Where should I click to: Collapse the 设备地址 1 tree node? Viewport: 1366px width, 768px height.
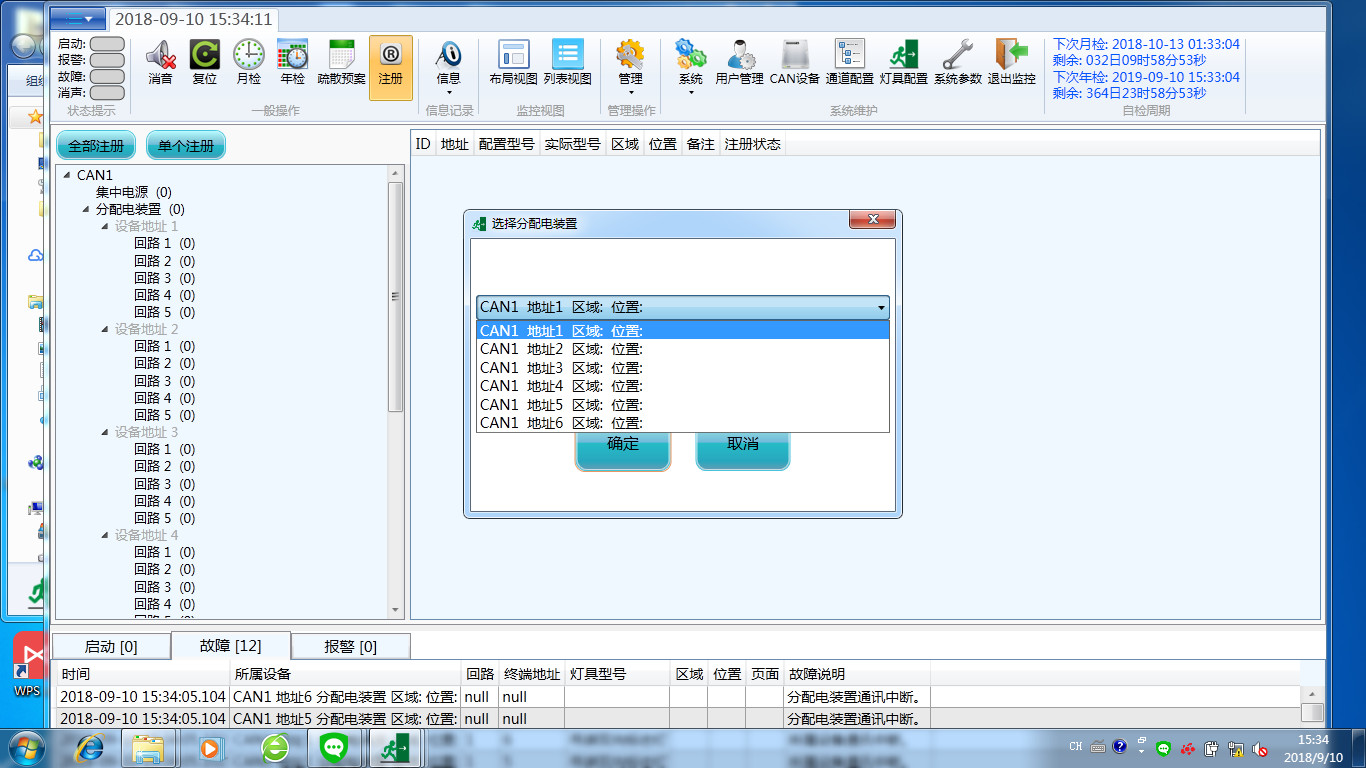105,227
